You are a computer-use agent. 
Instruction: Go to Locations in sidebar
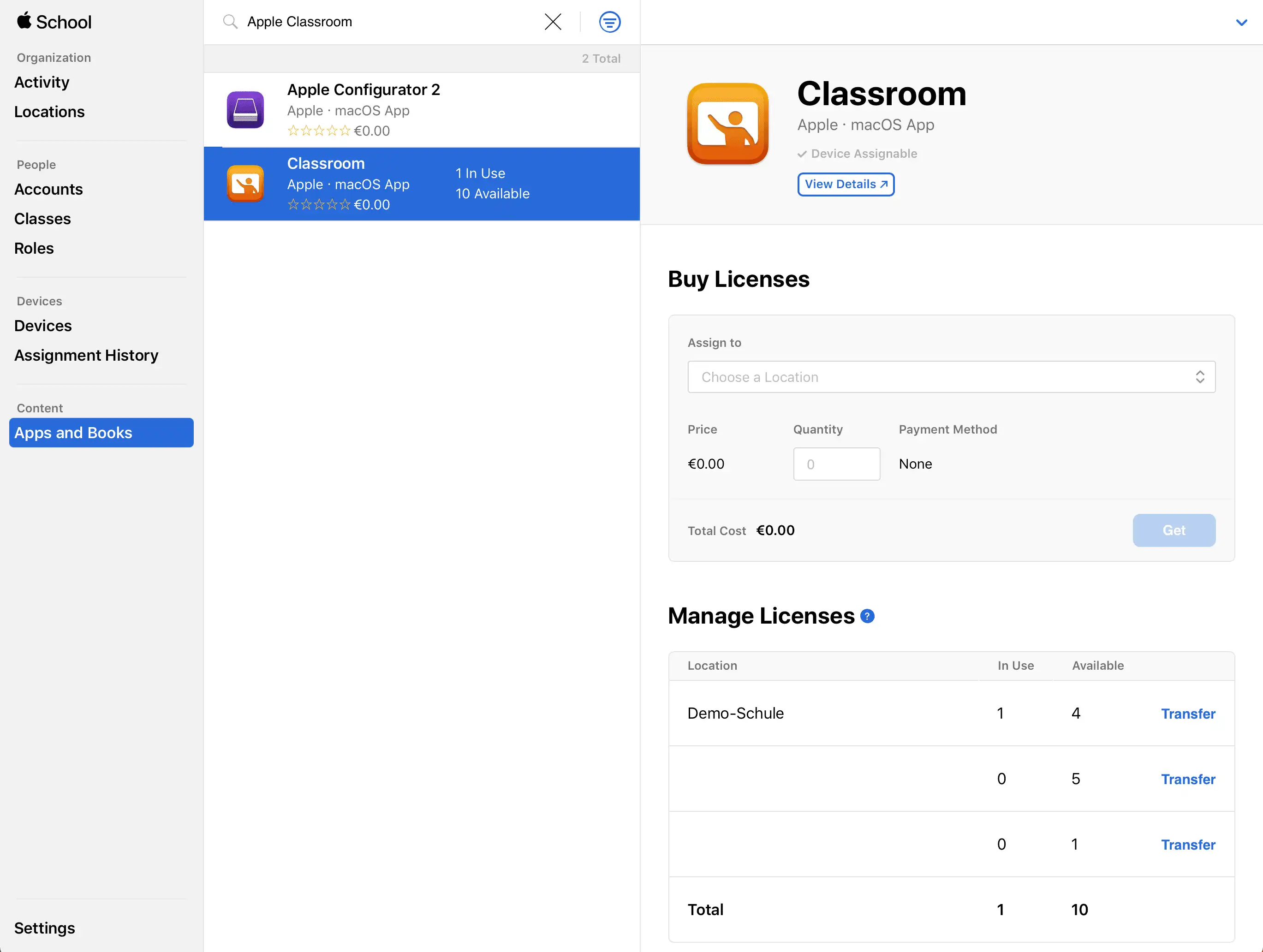pyautogui.click(x=49, y=112)
